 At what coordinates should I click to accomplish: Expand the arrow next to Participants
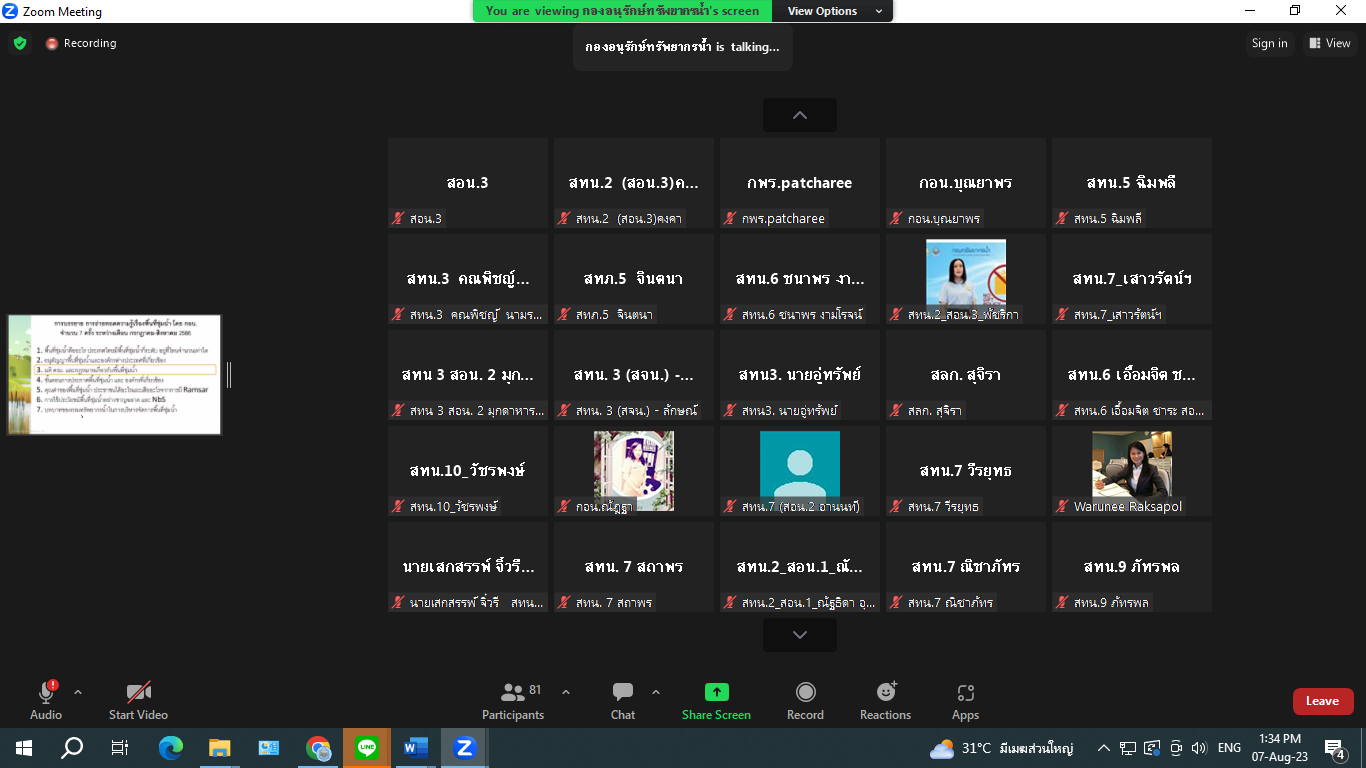tap(566, 692)
